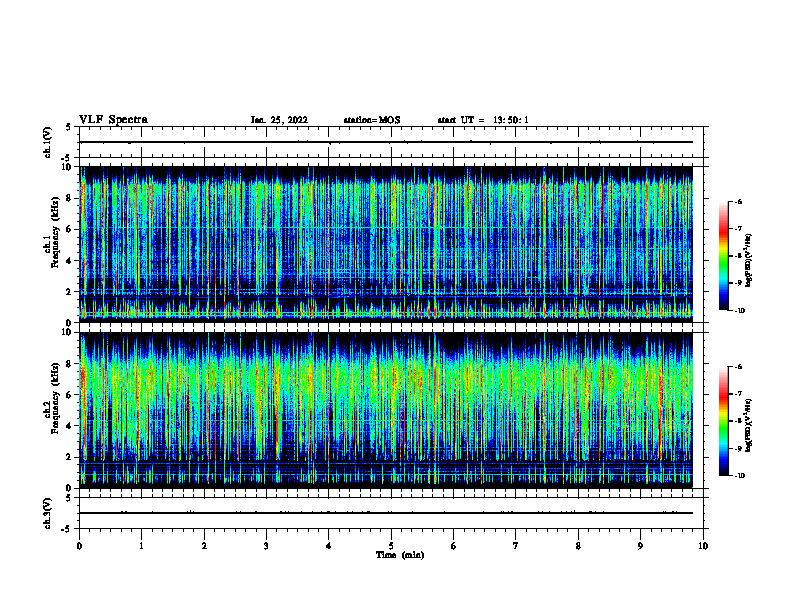Click the "-6" label on ch.2 colorbar
The width and height of the screenshot is (792, 612).
[x=738, y=367]
